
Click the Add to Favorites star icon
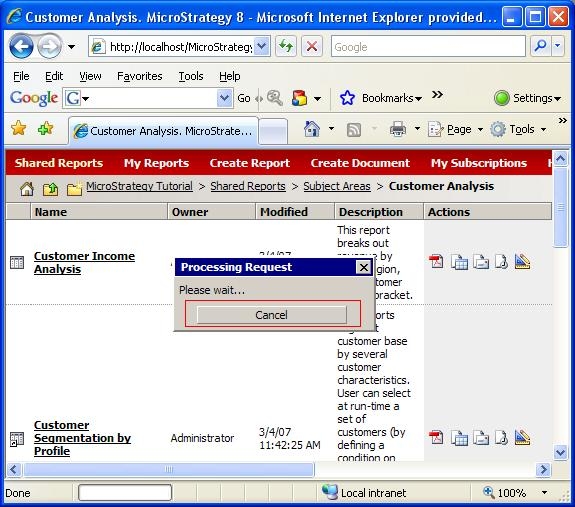point(45,128)
